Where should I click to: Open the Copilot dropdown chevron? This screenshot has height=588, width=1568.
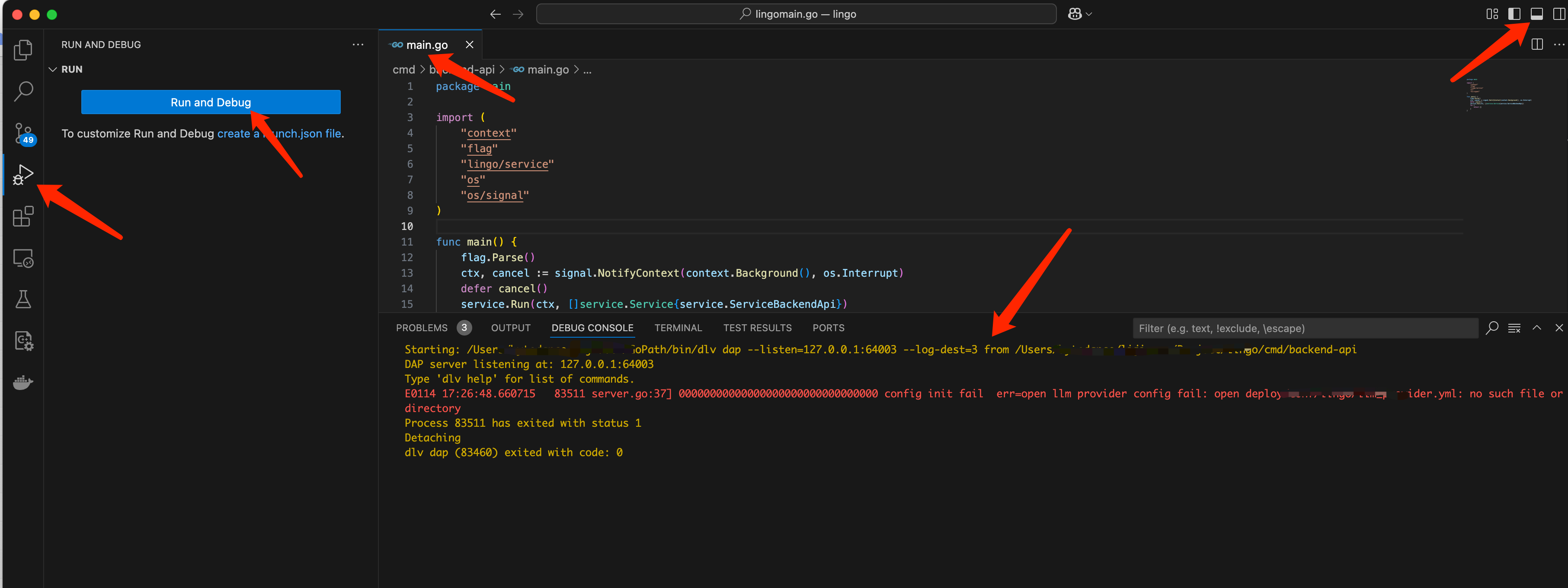pos(1089,14)
